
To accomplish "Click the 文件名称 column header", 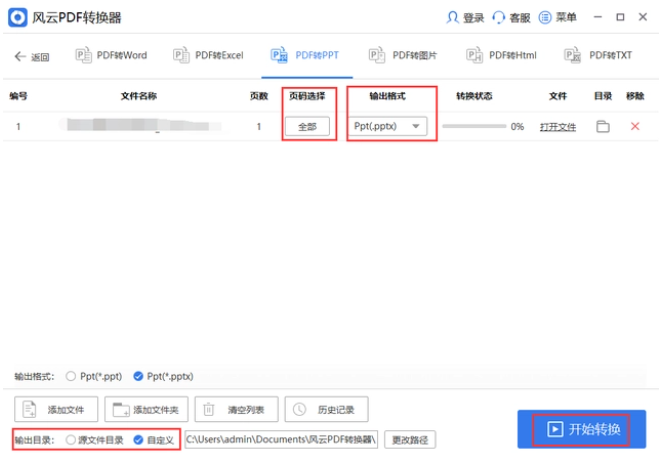I will [139, 96].
